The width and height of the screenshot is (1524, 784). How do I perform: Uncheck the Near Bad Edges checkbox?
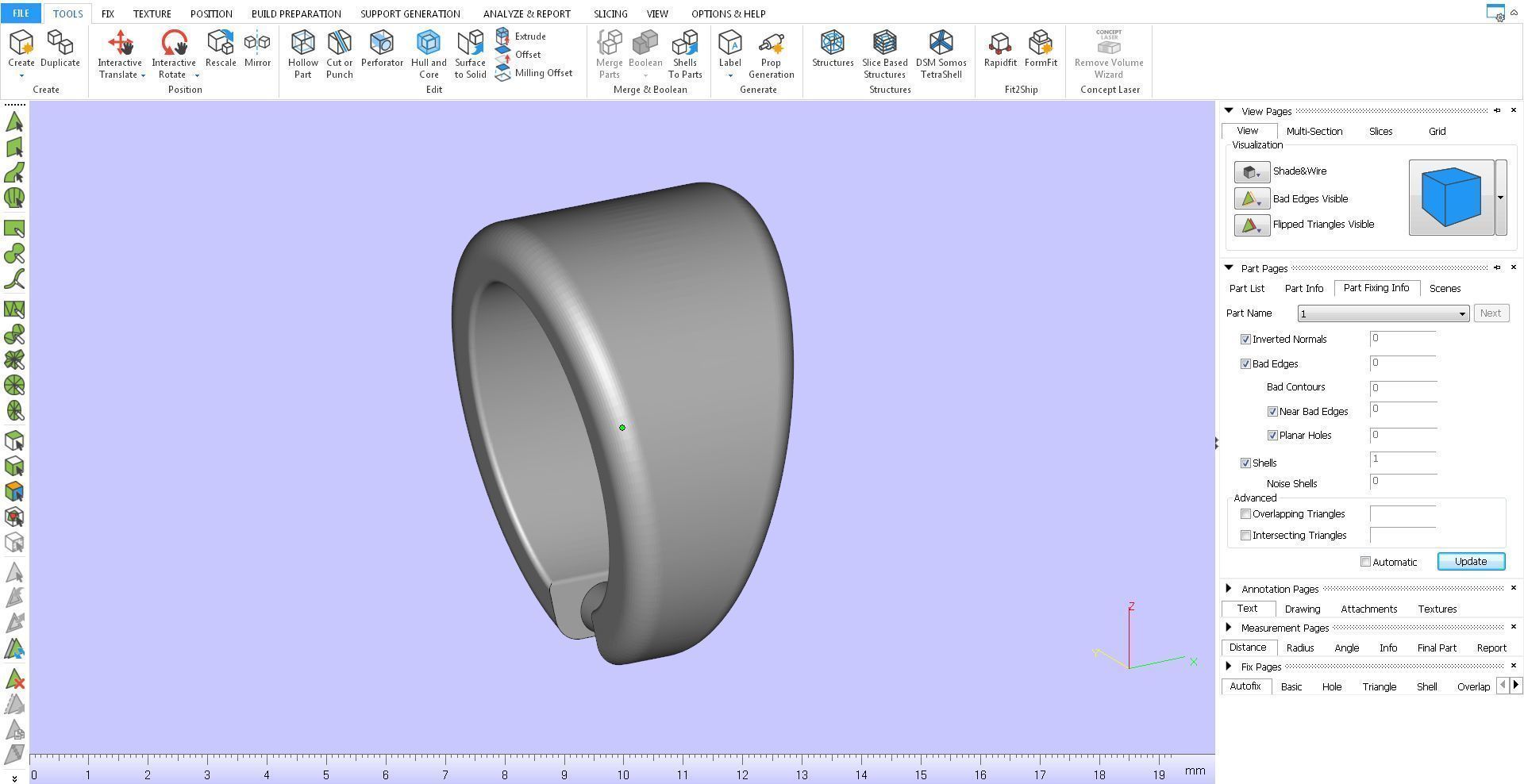[x=1272, y=412]
